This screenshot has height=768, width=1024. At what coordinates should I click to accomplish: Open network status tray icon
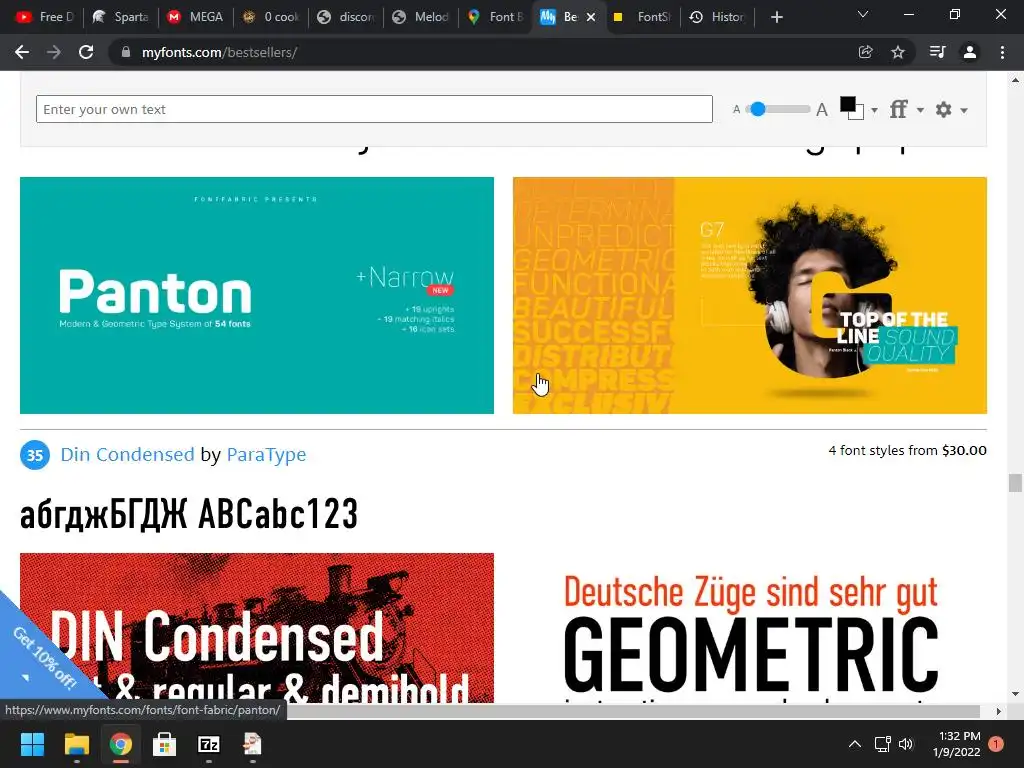pyautogui.click(x=882, y=744)
